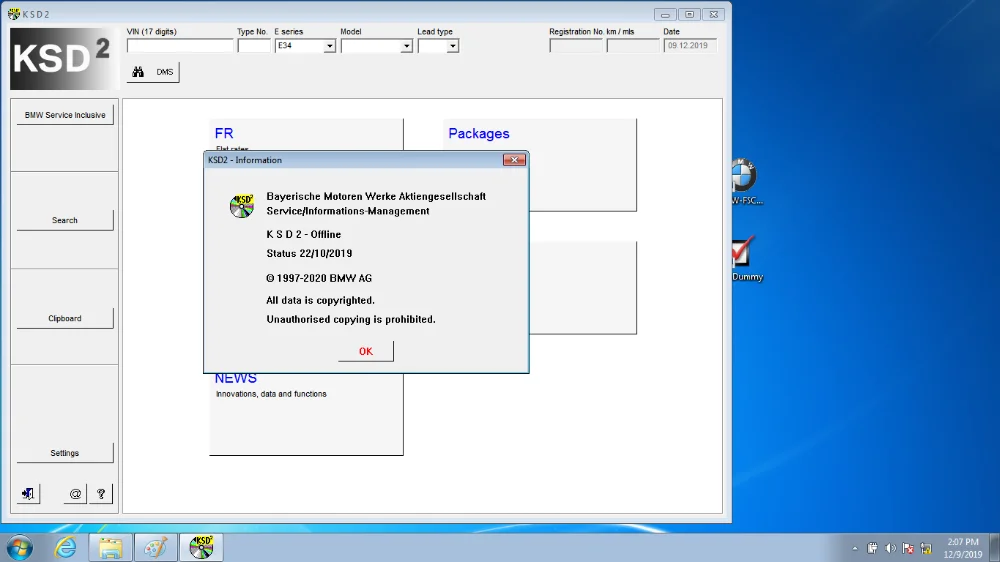Click the Dummy desktop shortcut icon
Image resolution: width=1000 pixels, height=562 pixels.
pos(746,258)
